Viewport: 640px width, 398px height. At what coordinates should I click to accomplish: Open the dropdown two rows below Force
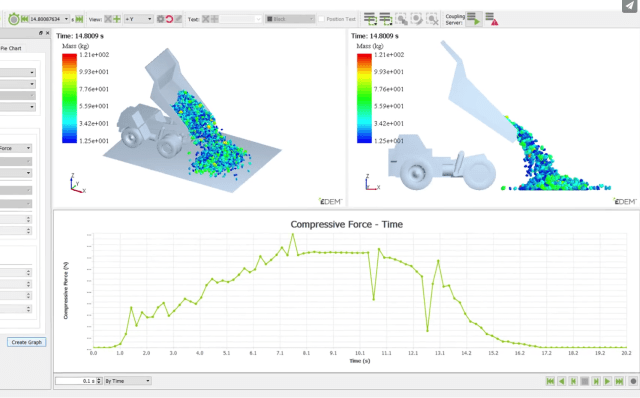pos(16,173)
